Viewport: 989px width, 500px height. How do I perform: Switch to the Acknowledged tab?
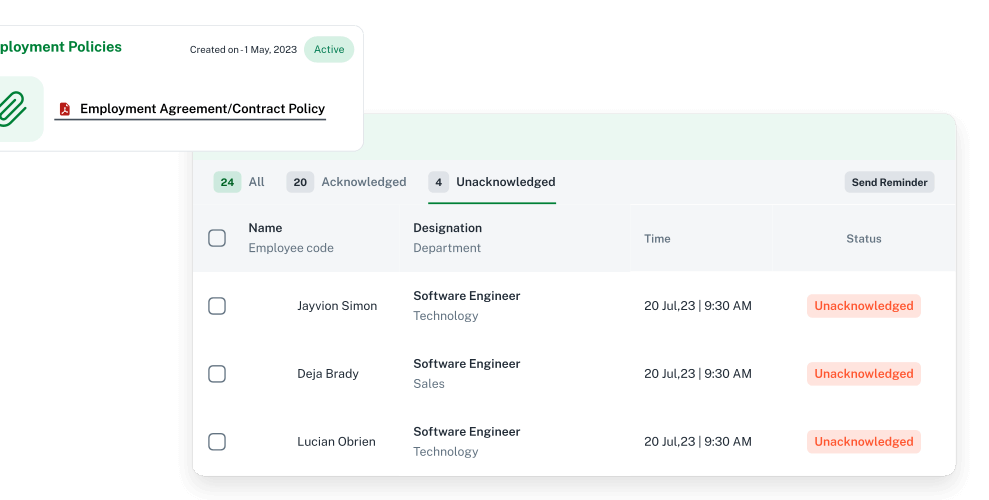coord(363,182)
